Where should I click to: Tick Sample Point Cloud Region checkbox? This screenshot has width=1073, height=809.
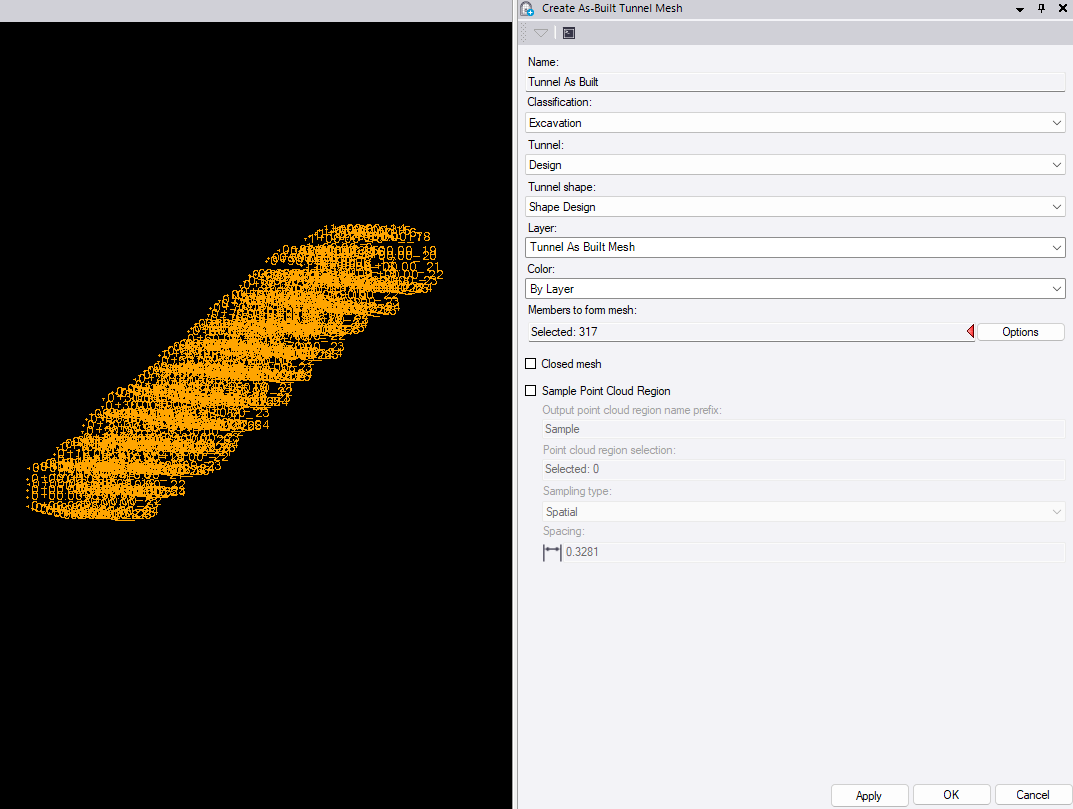click(530, 391)
